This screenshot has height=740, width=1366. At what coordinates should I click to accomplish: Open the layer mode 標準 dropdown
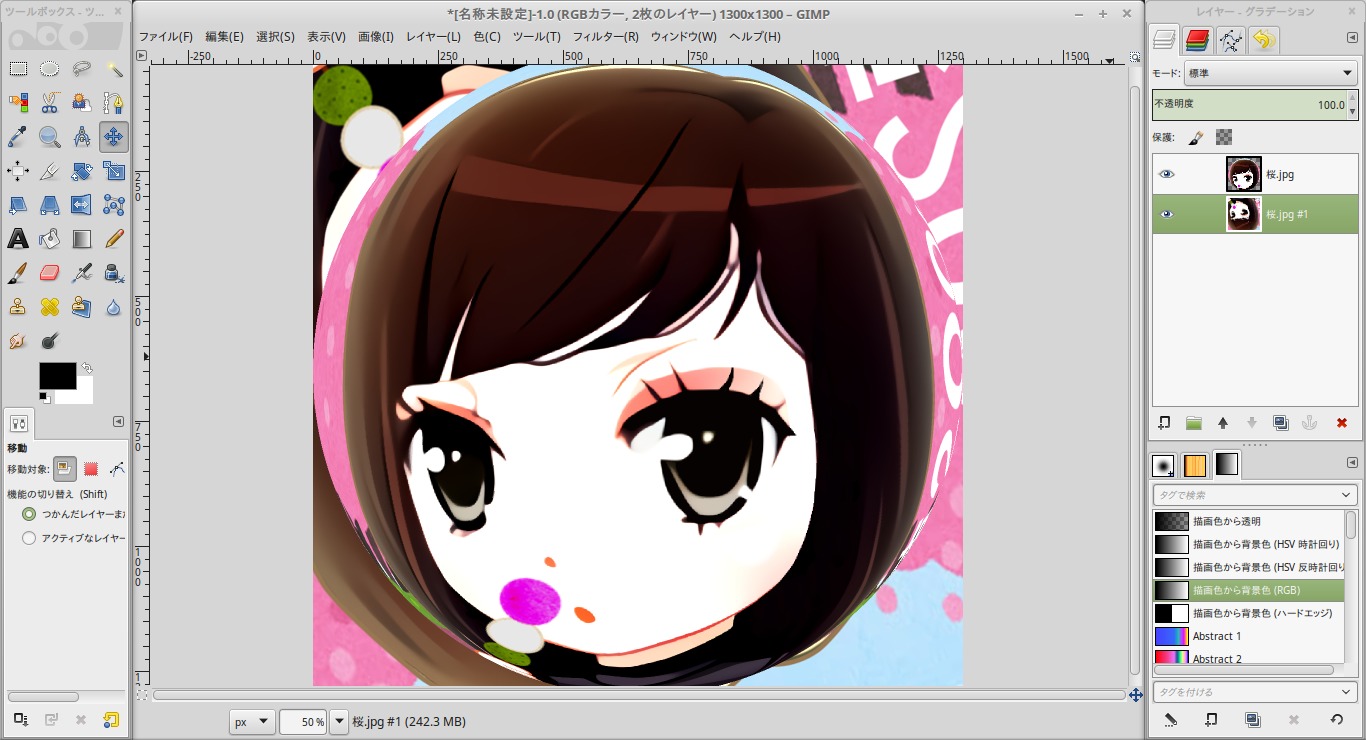[x=1270, y=74]
